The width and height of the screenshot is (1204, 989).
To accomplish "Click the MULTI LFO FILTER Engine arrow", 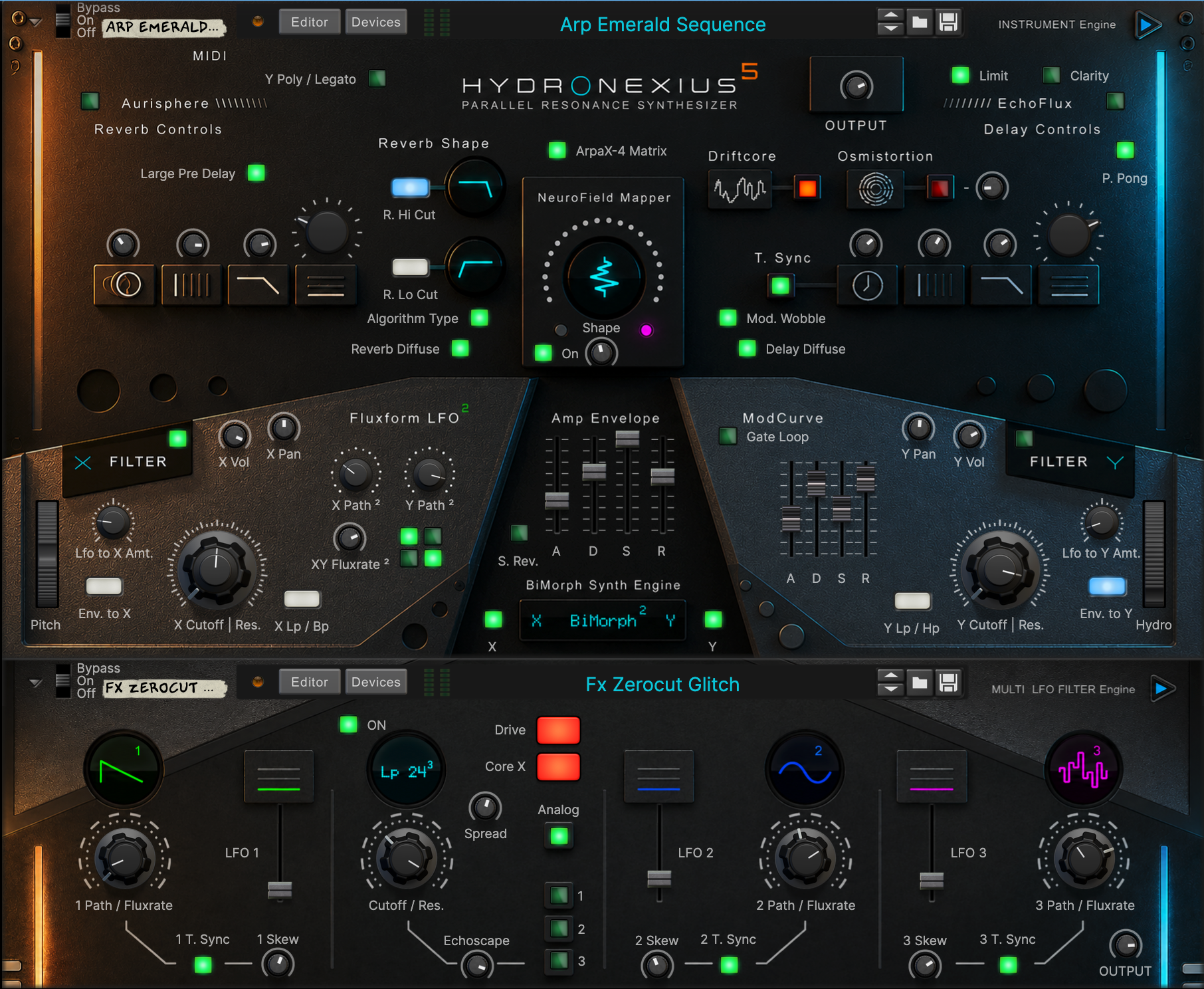I will coord(1162,689).
